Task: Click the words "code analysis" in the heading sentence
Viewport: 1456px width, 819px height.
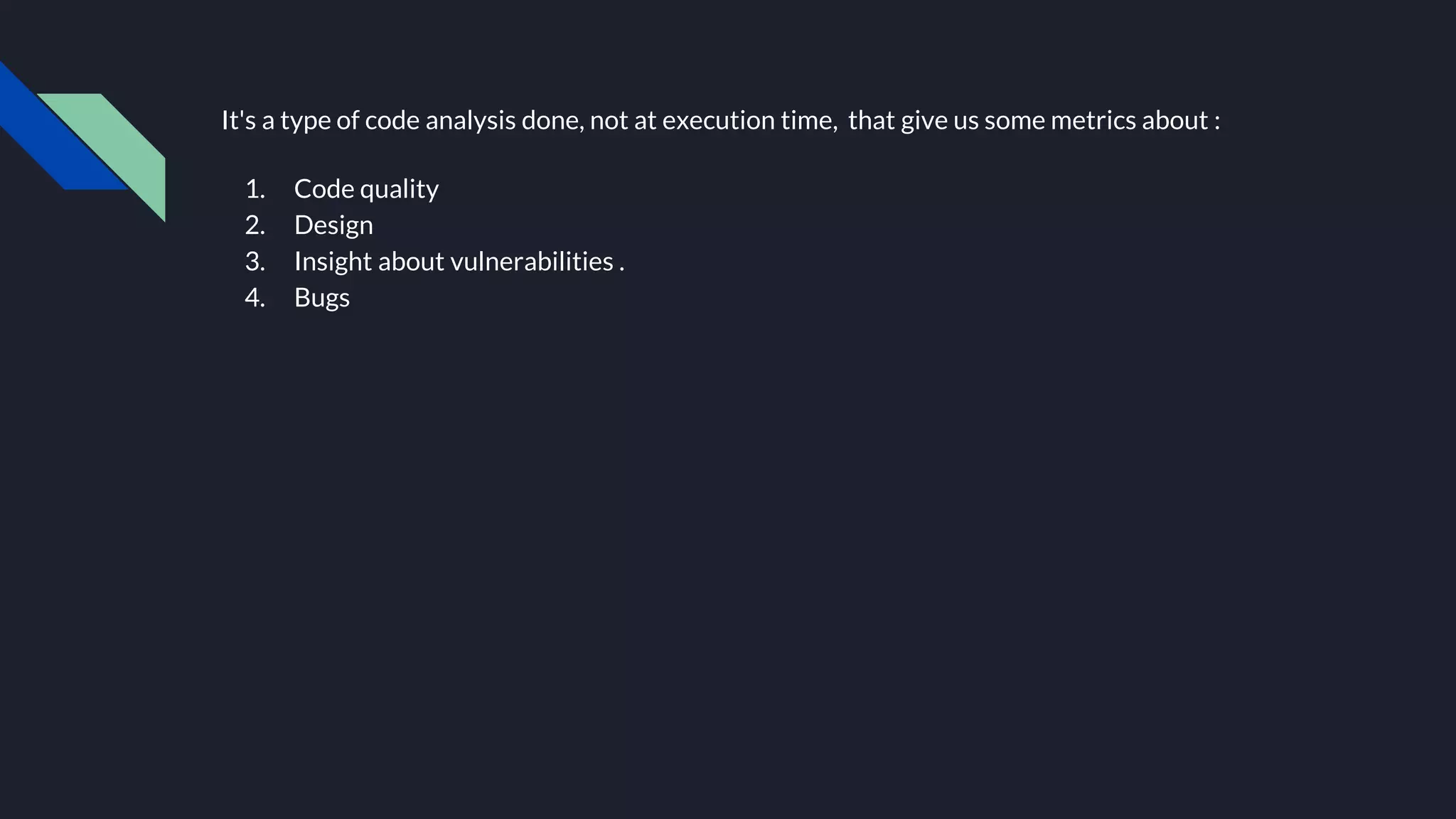Action: [x=440, y=121]
